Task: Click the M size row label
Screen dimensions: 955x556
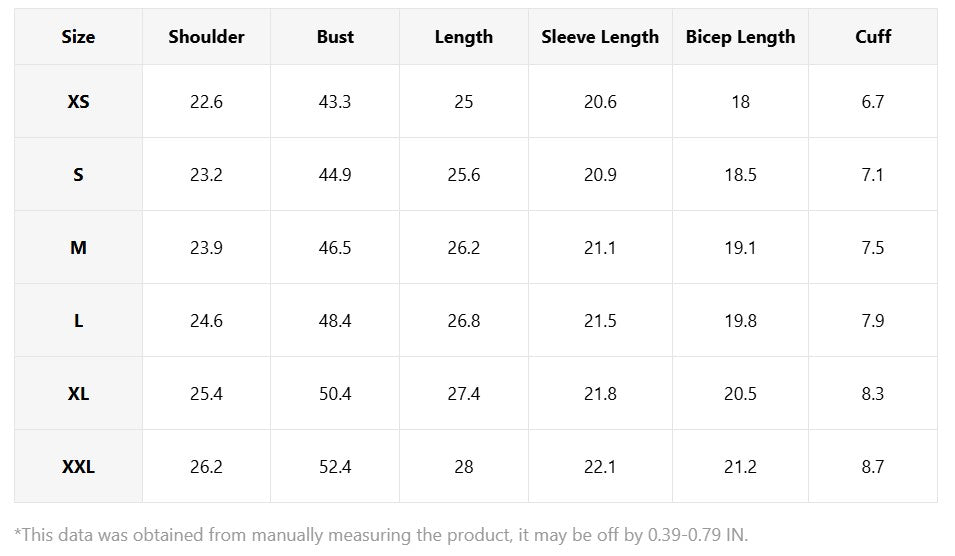Action: [x=78, y=248]
